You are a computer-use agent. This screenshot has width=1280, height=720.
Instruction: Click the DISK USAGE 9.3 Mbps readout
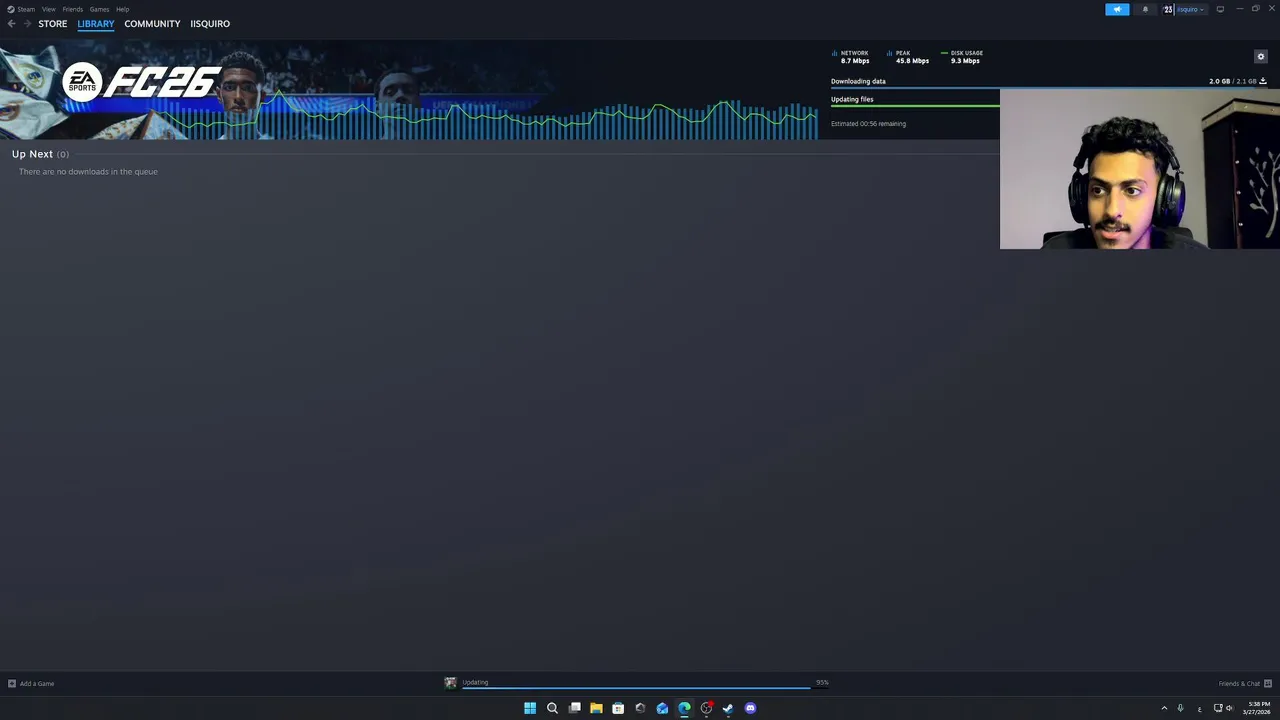click(963, 57)
